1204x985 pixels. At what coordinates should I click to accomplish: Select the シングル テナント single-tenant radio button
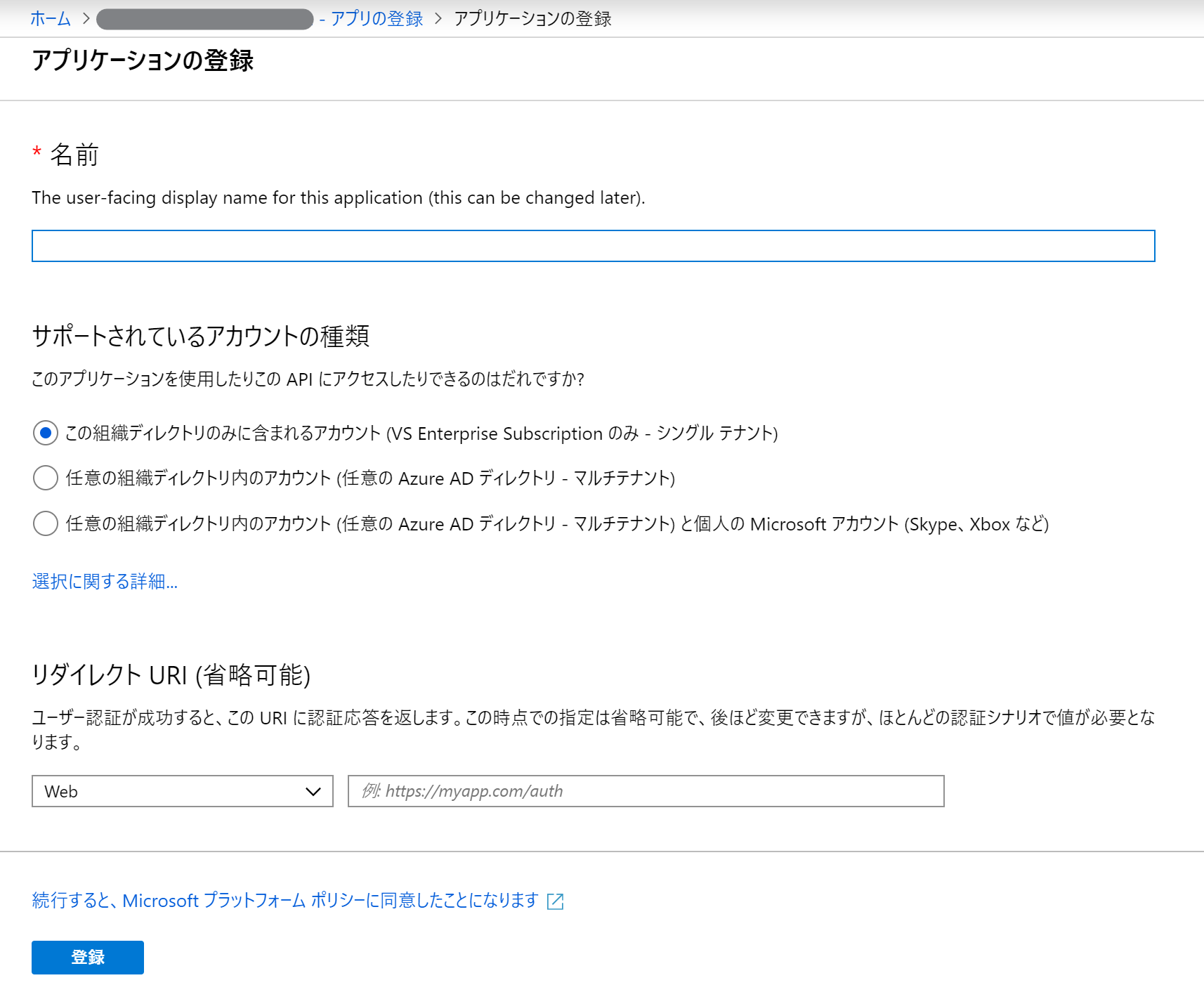[45, 433]
